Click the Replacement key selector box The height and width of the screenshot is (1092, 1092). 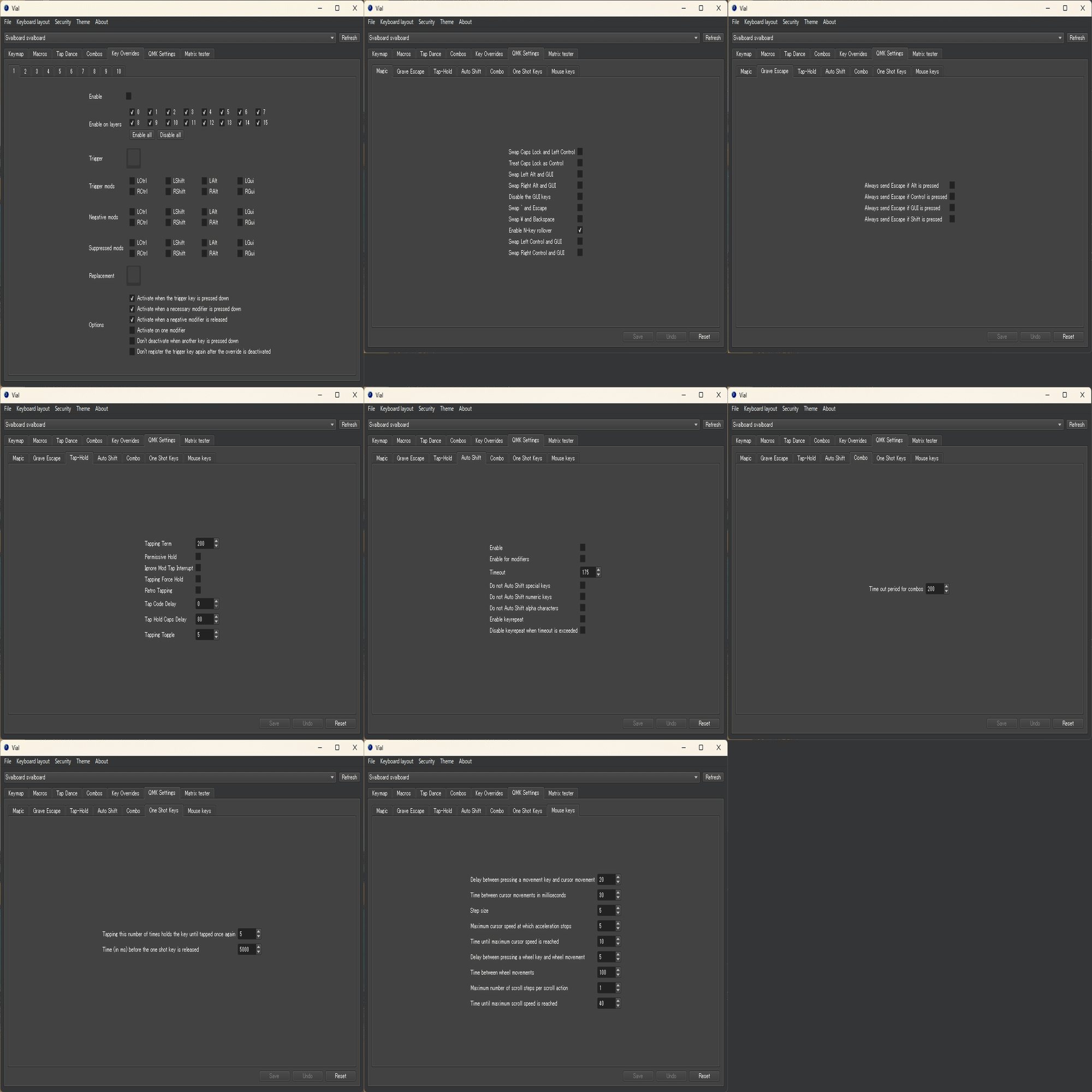(133, 276)
